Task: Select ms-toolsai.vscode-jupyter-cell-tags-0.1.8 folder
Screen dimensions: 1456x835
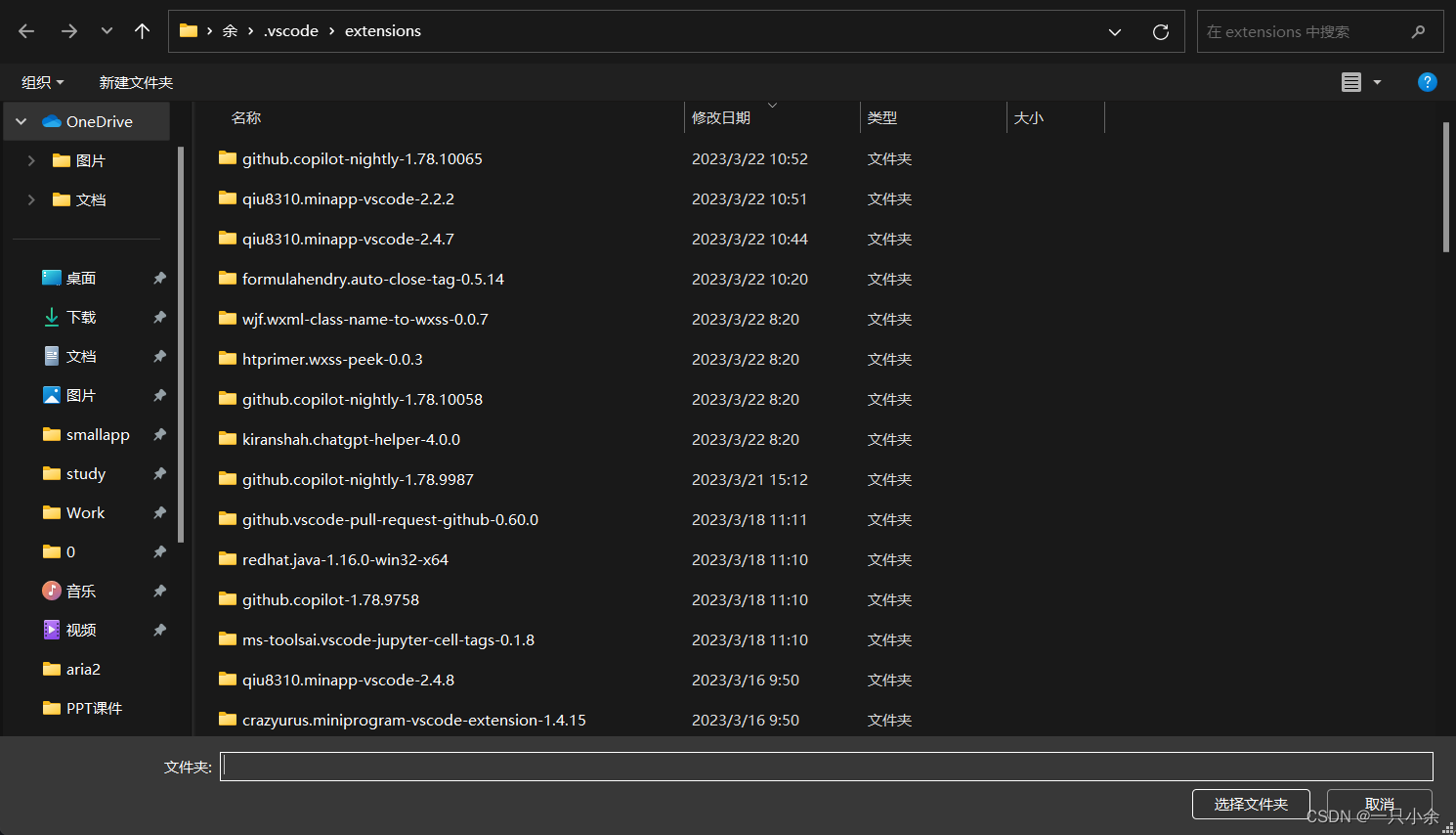Action: 388,639
